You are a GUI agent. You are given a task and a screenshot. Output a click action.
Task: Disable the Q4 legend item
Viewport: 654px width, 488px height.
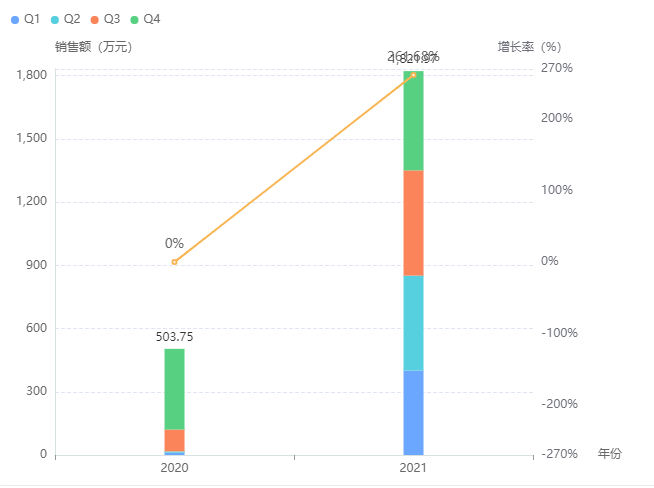tap(145, 19)
